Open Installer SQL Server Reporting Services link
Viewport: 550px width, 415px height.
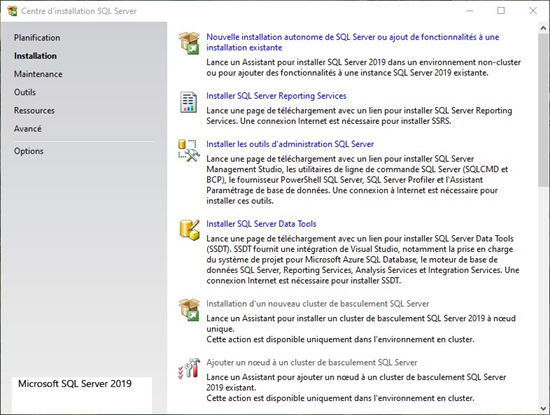[276, 96]
